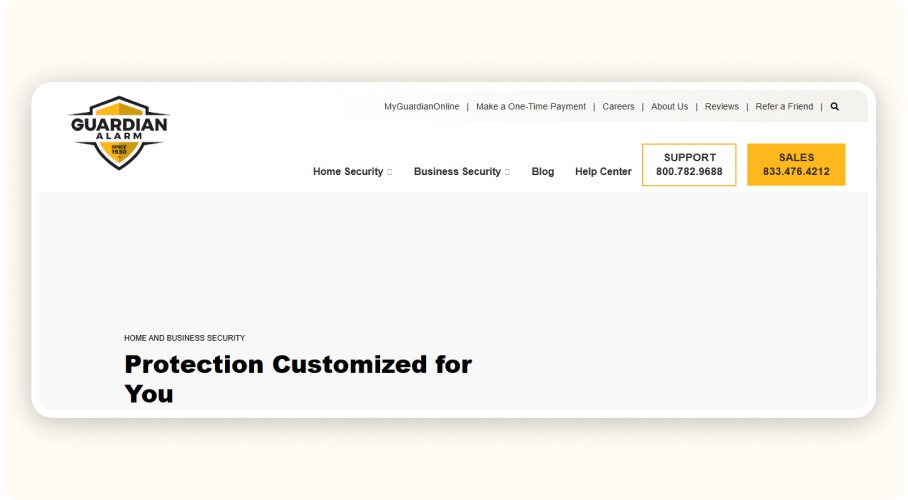Visit the Help Center
Image resolution: width=908 pixels, height=500 pixels.
603,171
